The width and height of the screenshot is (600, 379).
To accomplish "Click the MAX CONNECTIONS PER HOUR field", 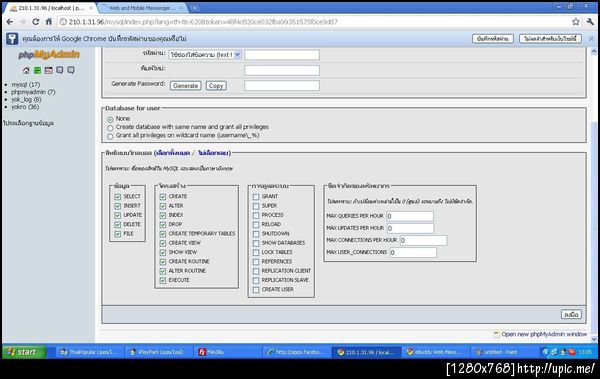I will pyautogui.click(x=423, y=240).
